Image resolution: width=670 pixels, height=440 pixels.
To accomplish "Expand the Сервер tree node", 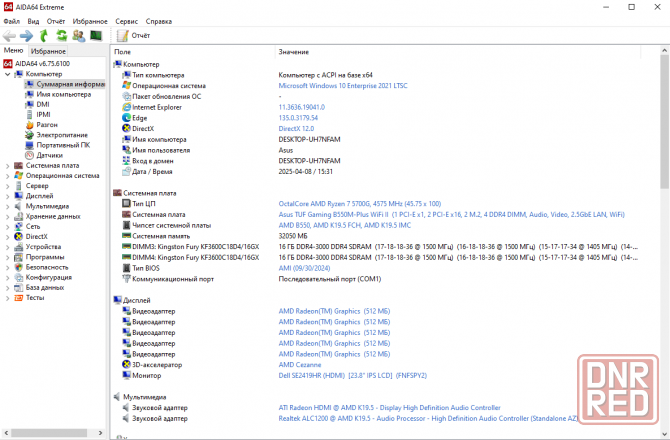I will click(x=7, y=186).
